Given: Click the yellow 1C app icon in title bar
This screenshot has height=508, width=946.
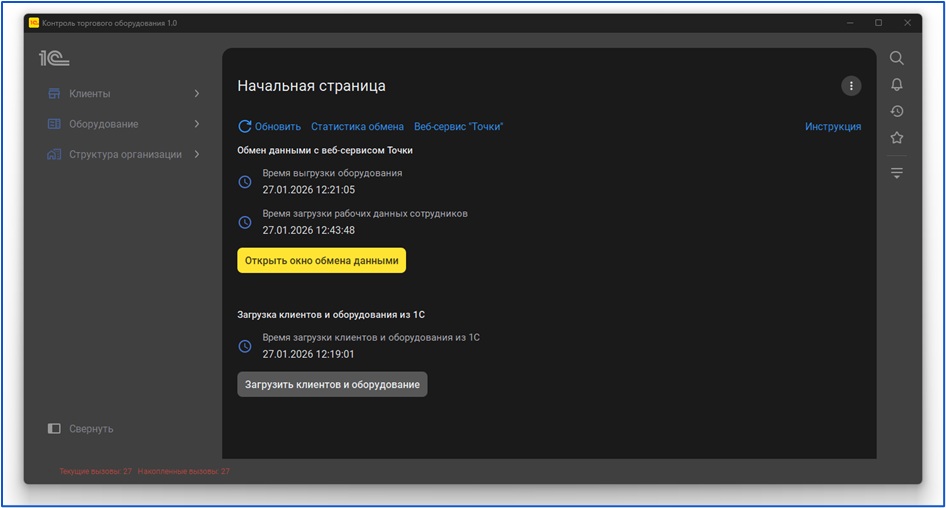Looking at the screenshot, I should pos(34,23).
